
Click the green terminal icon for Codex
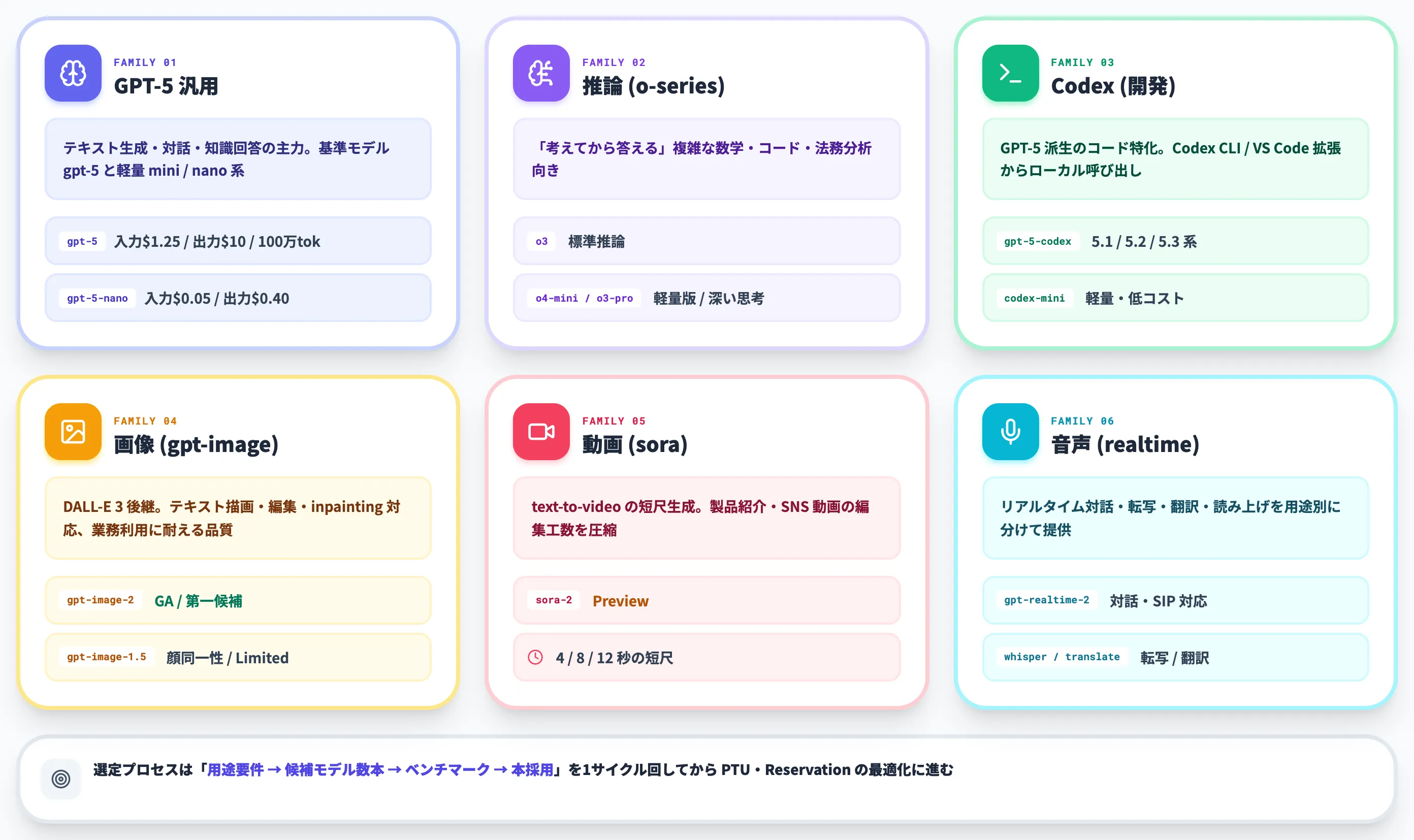pyautogui.click(x=1010, y=73)
